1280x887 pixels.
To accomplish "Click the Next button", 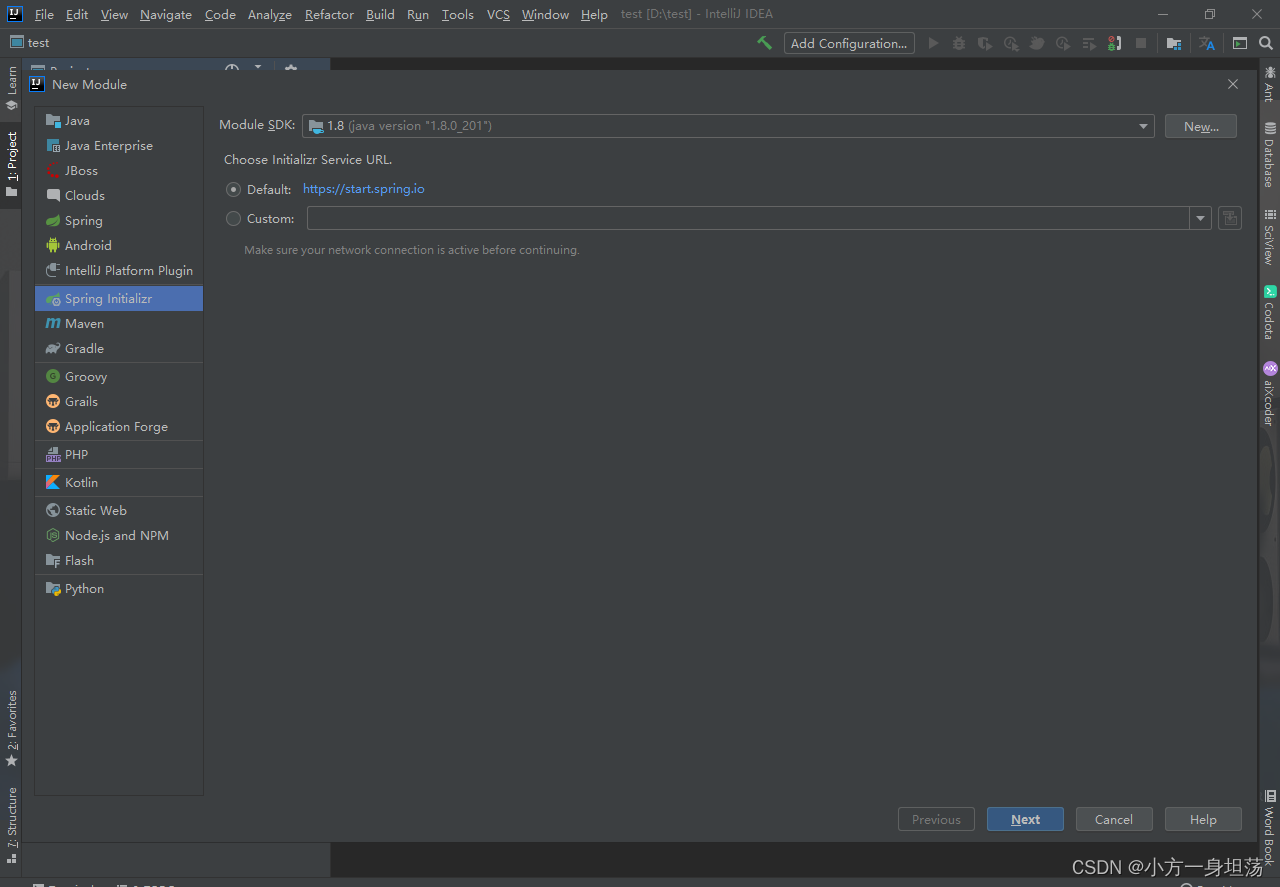I will (1025, 819).
